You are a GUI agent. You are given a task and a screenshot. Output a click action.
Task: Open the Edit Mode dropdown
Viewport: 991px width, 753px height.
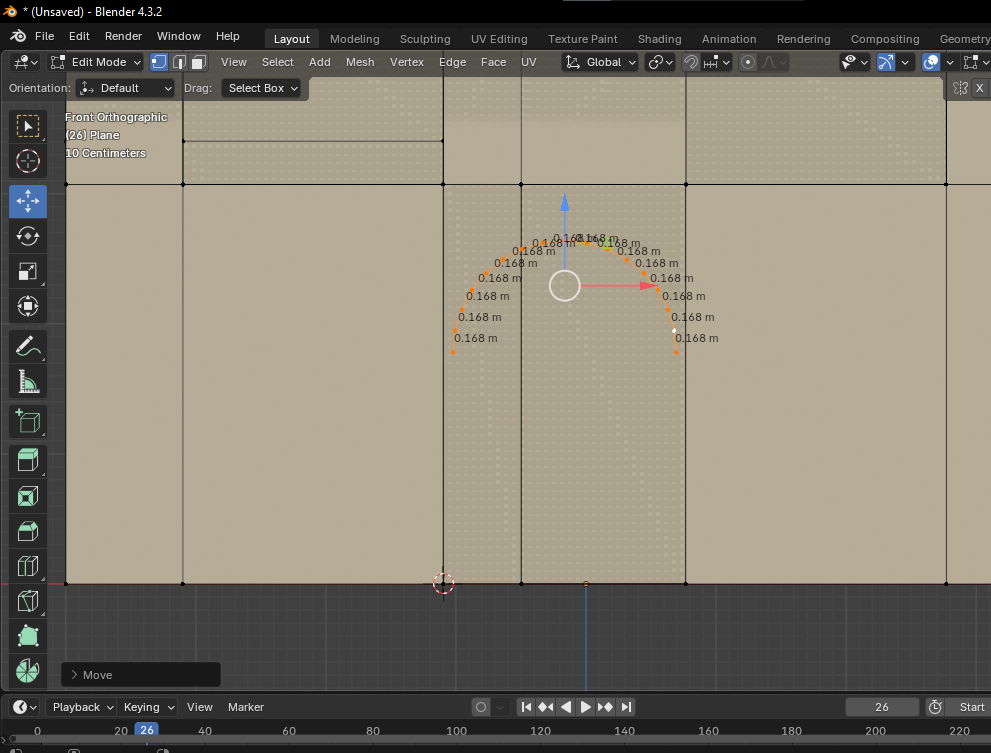97,62
